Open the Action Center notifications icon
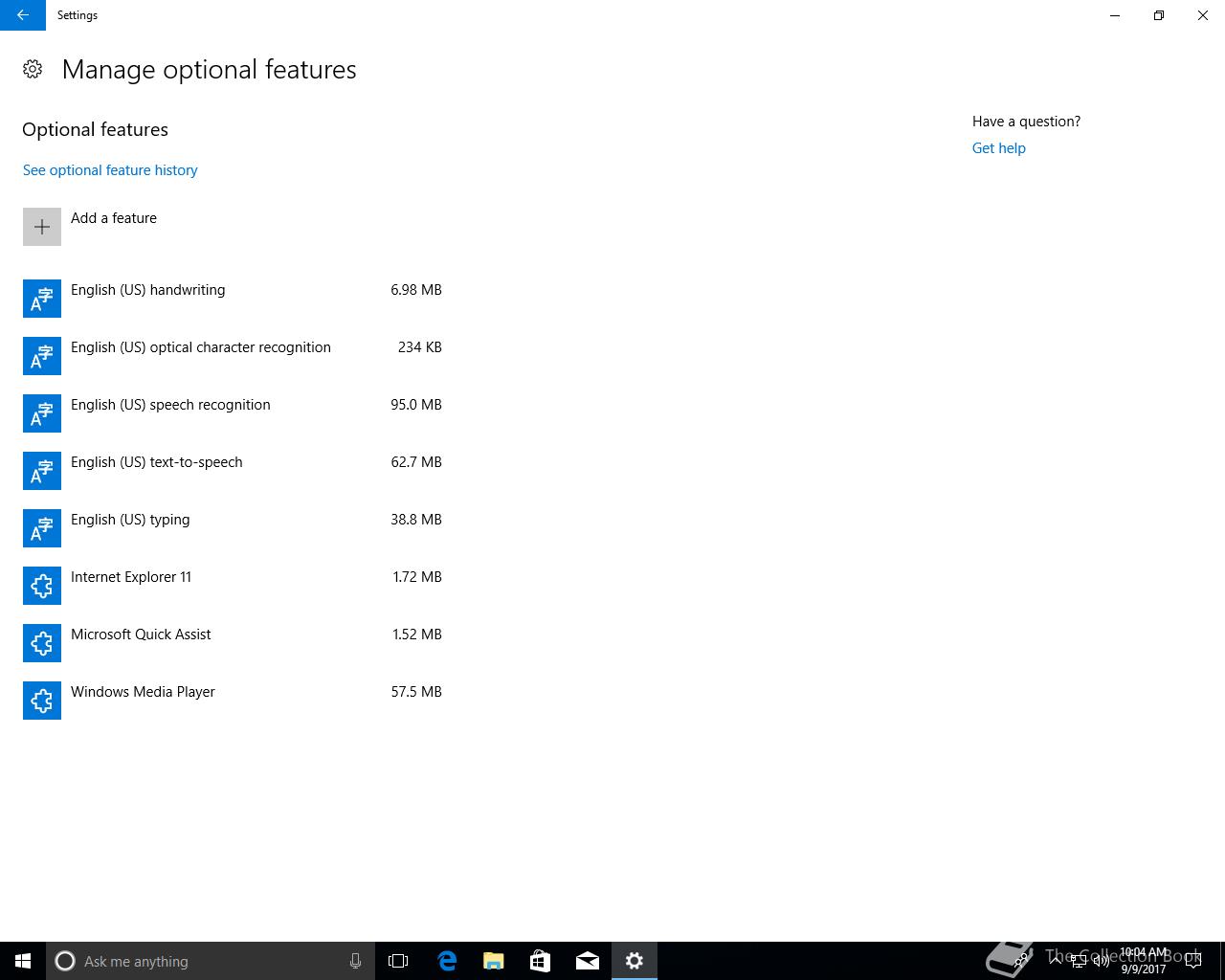The width and height of the screenshot is (1225, 980). [1193, 961]
